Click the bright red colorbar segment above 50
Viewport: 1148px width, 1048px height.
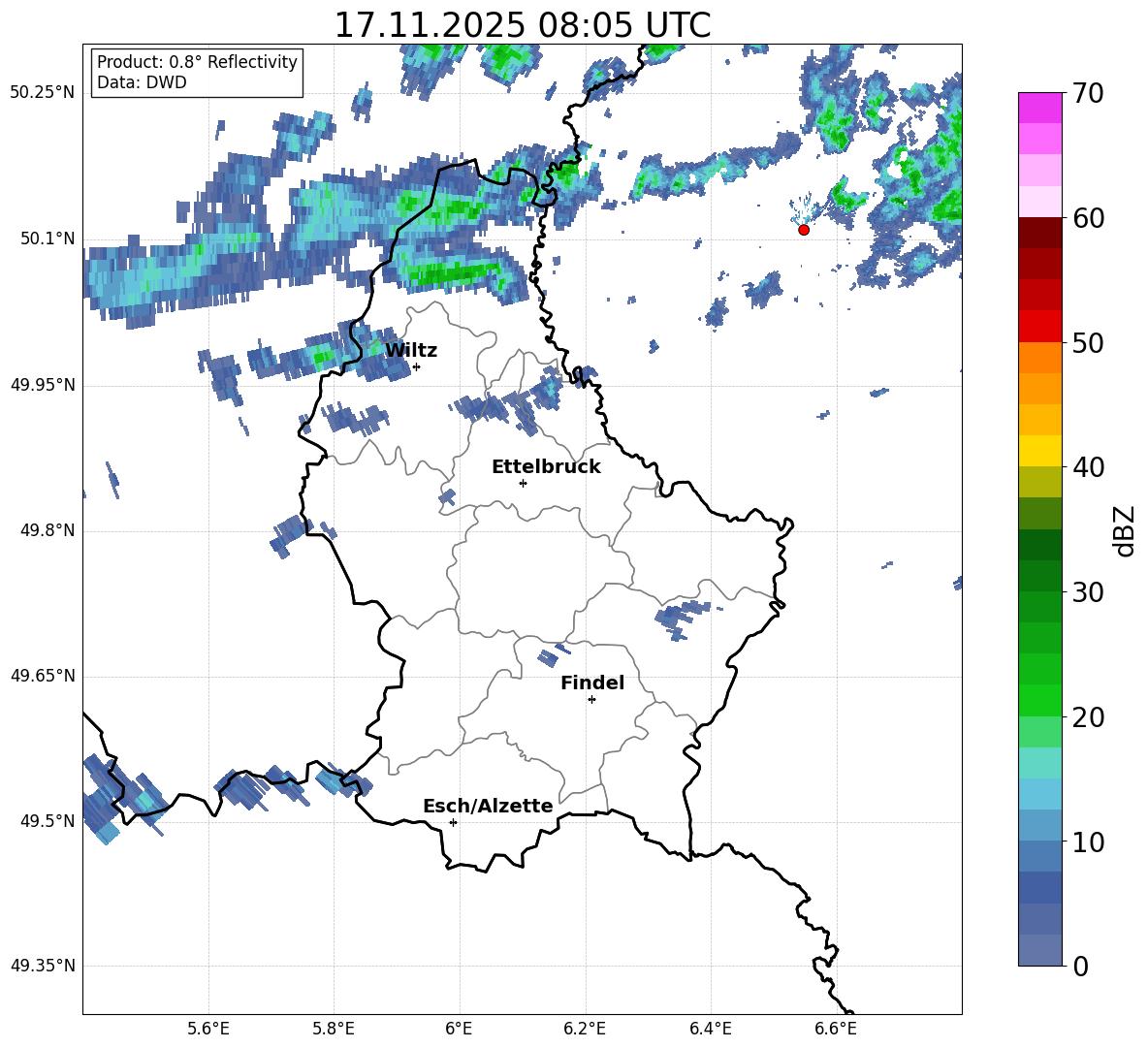(x=1039, y=327)
